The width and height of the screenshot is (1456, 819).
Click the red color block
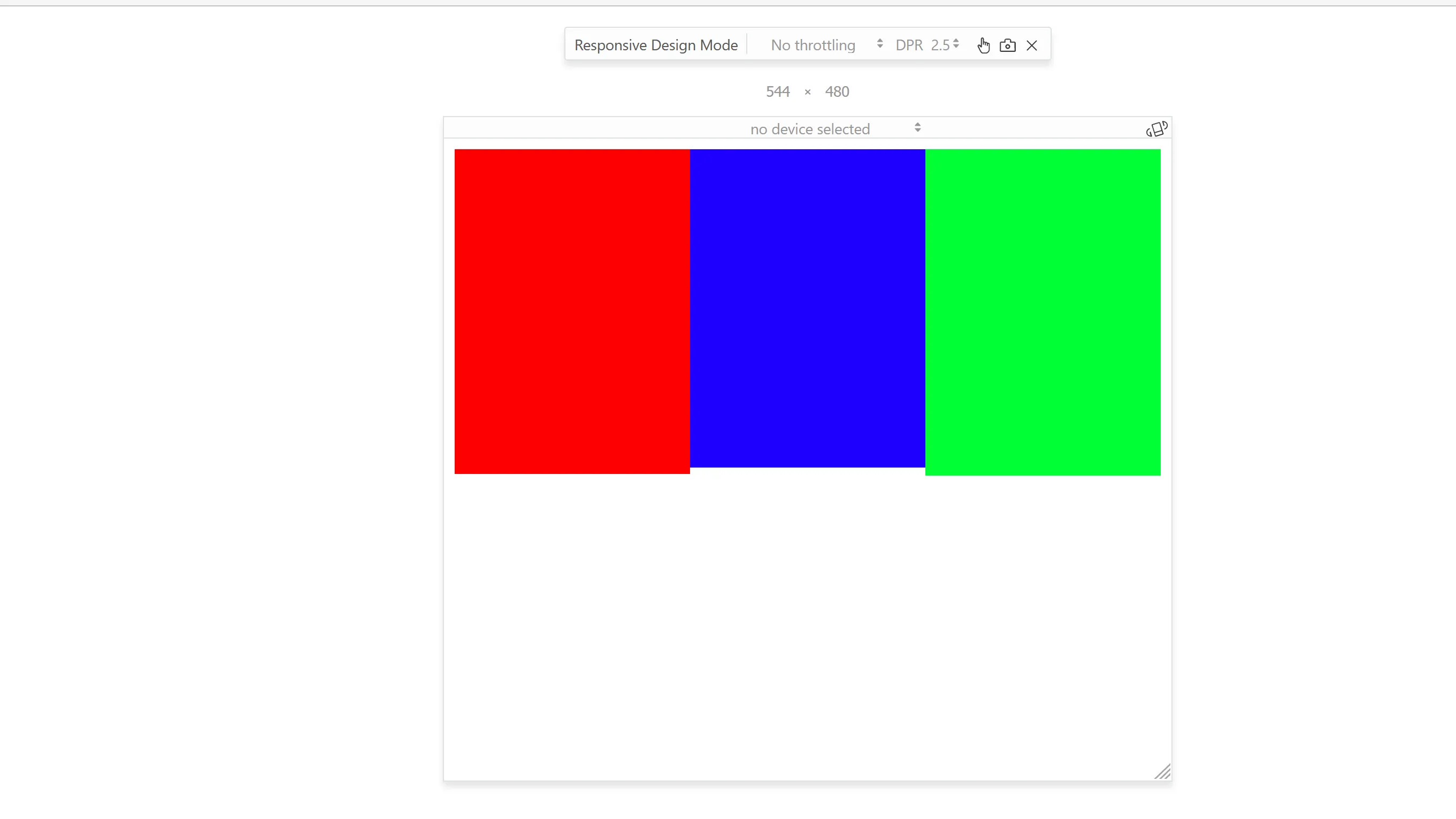point(572,311)
